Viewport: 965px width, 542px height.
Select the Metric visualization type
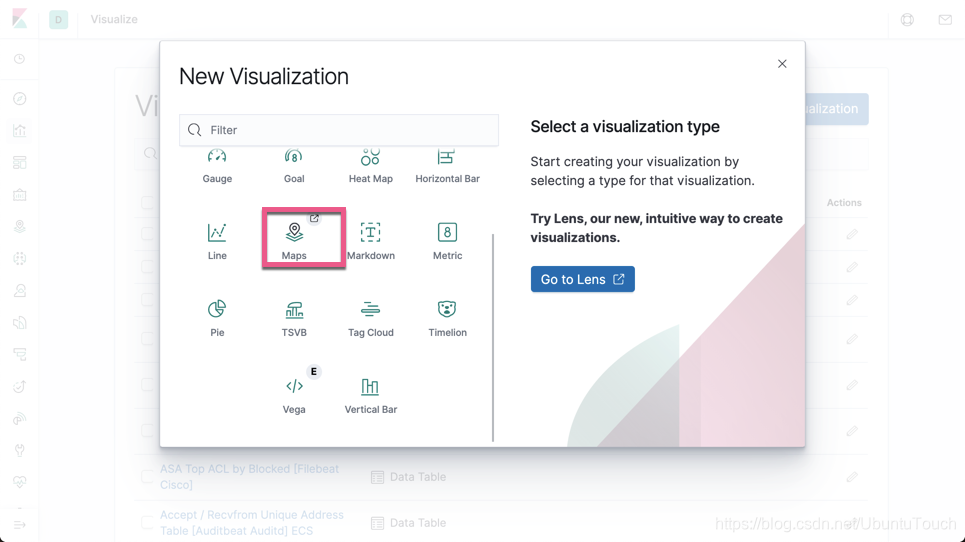tap(447, 241)
